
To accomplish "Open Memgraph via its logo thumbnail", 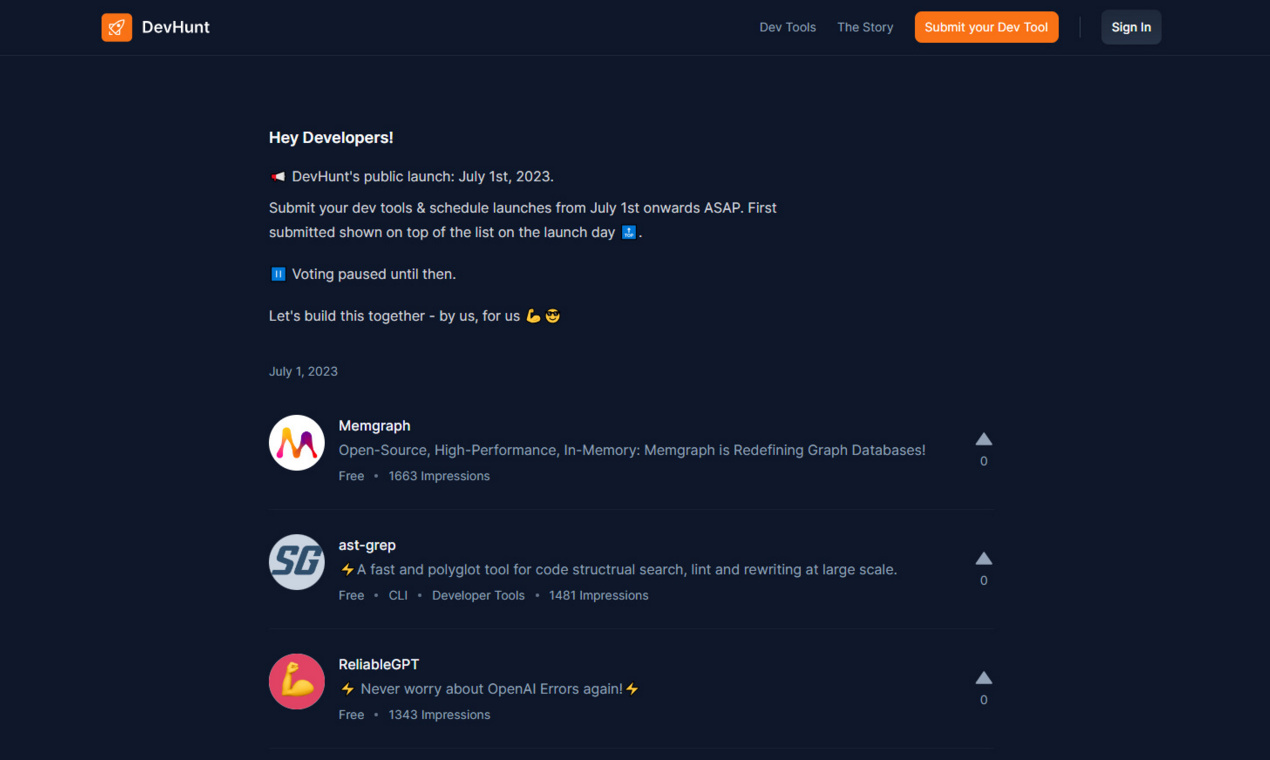I will click(296, 442).
